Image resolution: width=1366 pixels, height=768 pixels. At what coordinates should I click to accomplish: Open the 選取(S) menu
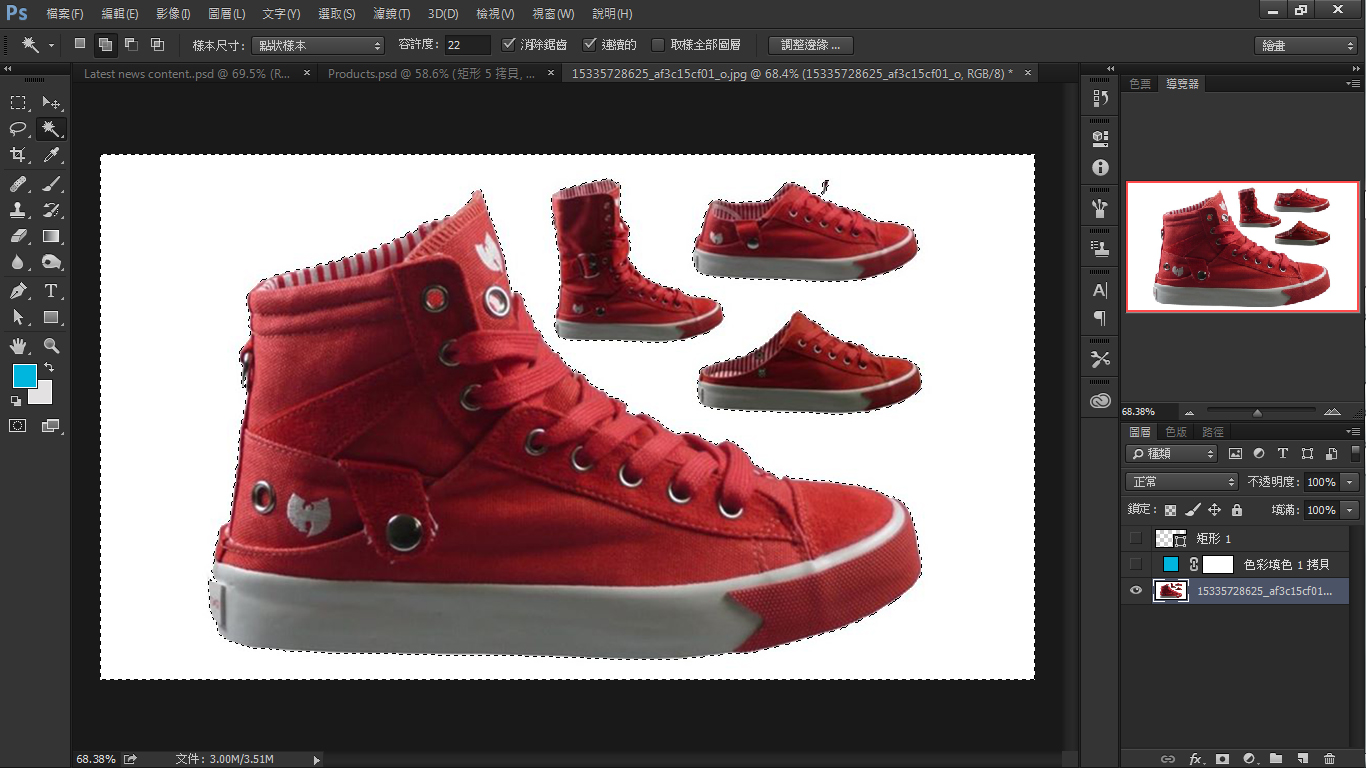tap(336, 14)
